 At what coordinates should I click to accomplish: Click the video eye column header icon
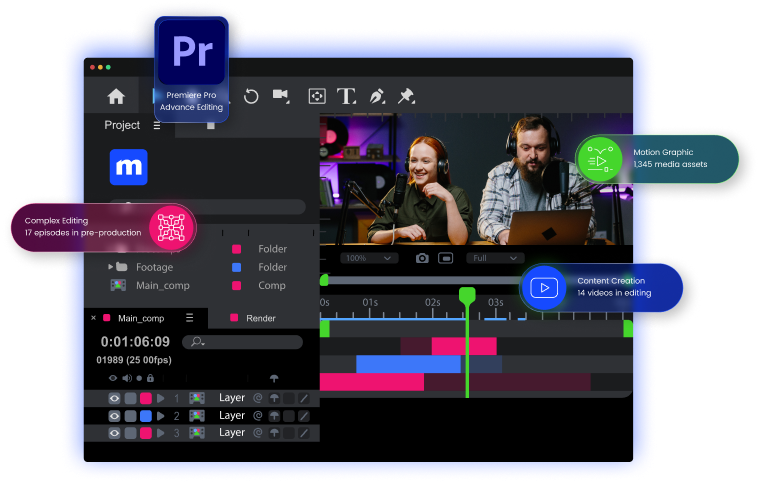[x=113, y=378]
